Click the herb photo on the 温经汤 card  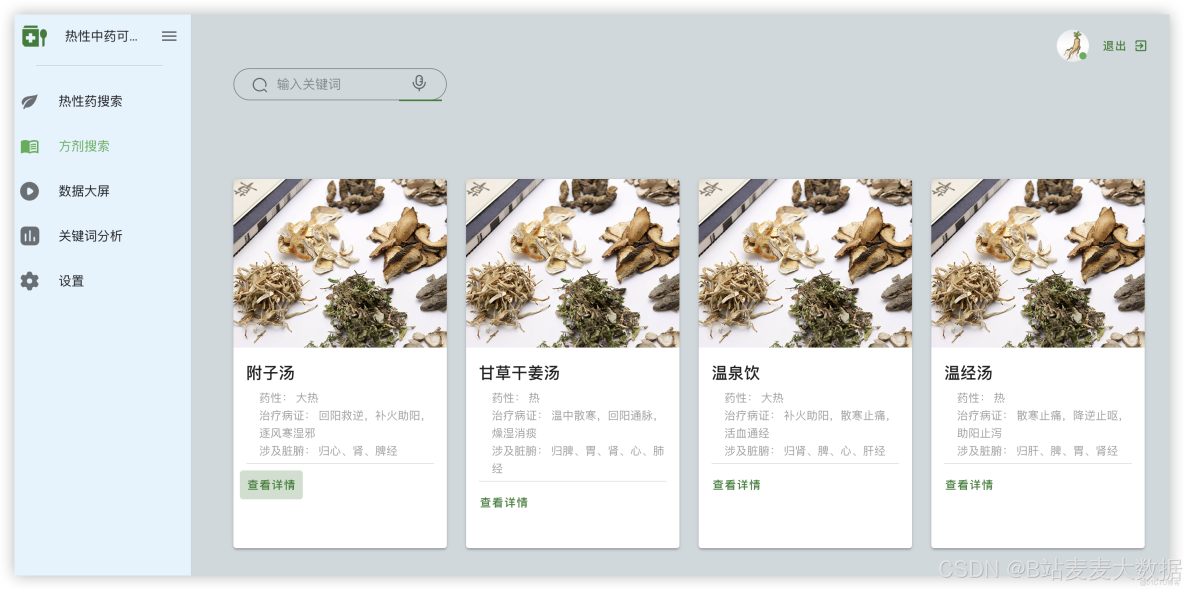click(1037, 262)
